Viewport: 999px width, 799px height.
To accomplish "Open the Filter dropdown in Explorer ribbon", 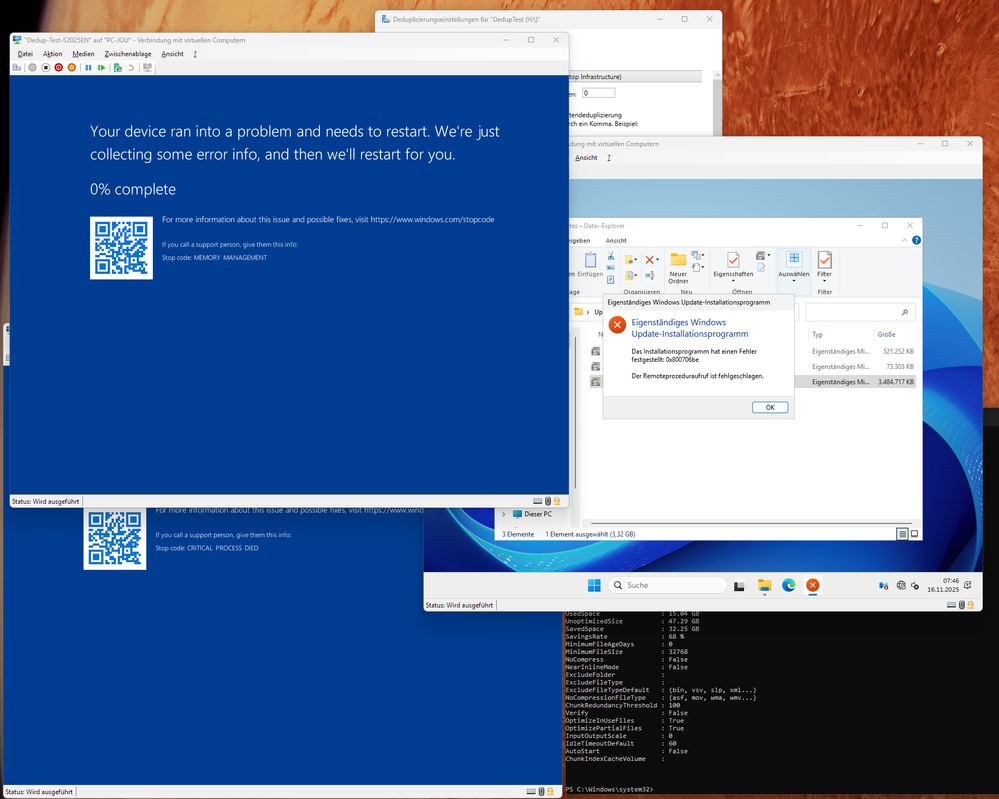I will (824, 280).
